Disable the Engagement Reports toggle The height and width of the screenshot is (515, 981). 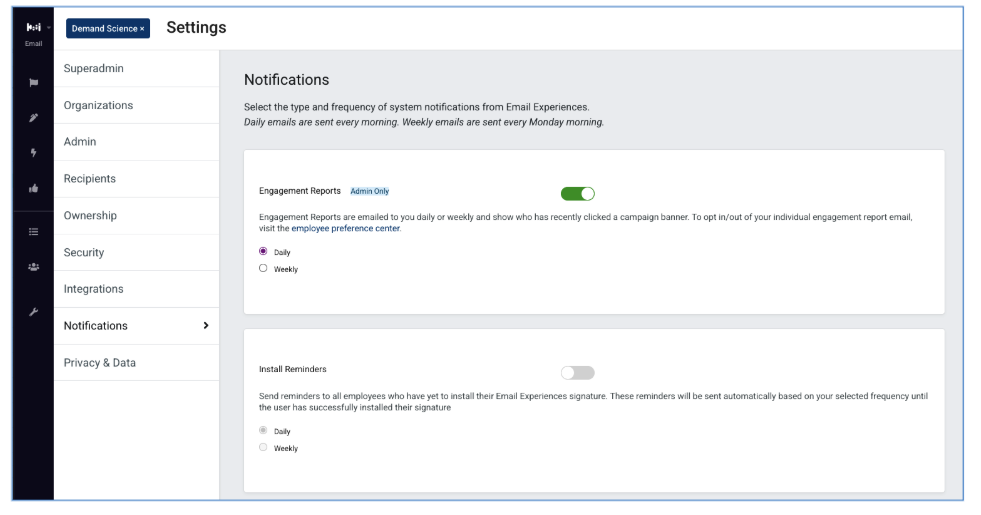tap(577, 194)
